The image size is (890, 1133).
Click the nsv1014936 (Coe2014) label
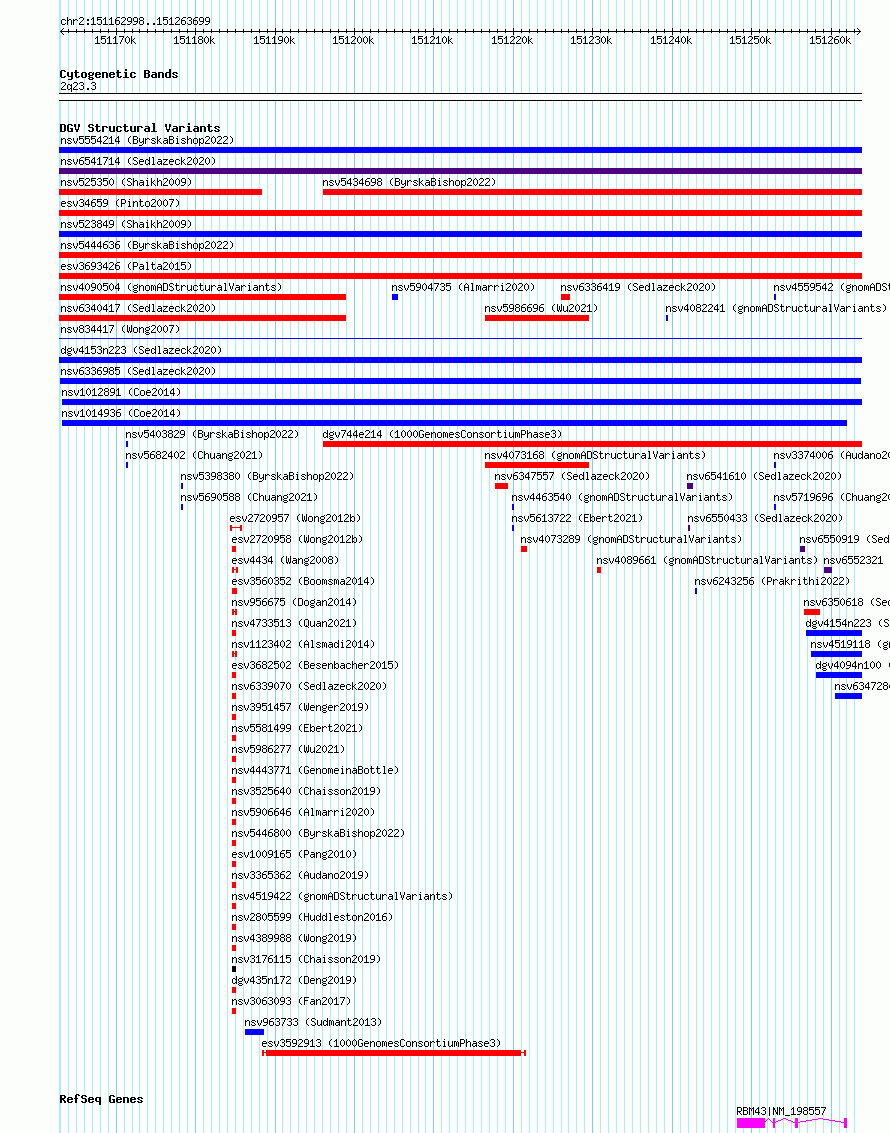tap(121, 413)
